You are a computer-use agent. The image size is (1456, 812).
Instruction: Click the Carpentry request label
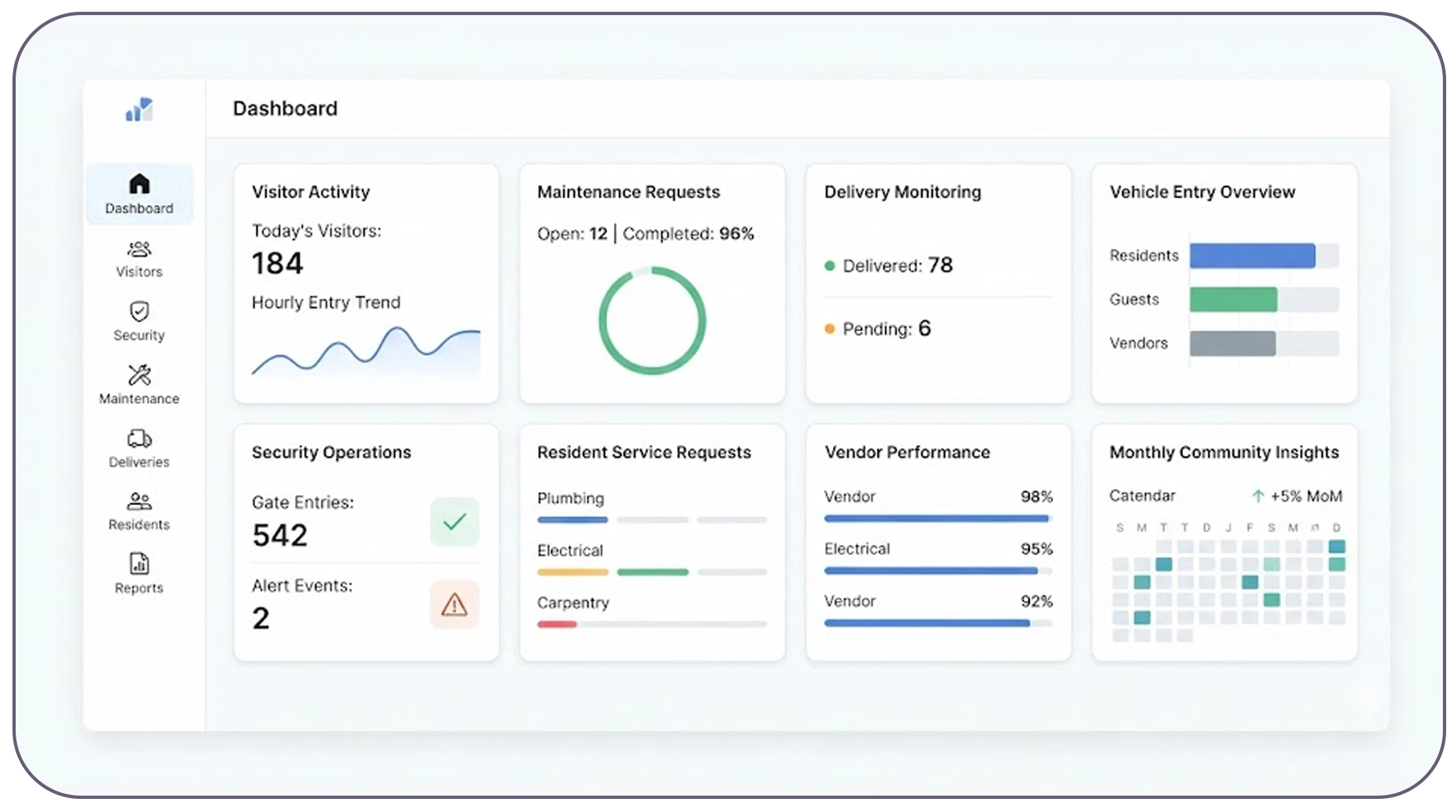[x=573, y=603]
